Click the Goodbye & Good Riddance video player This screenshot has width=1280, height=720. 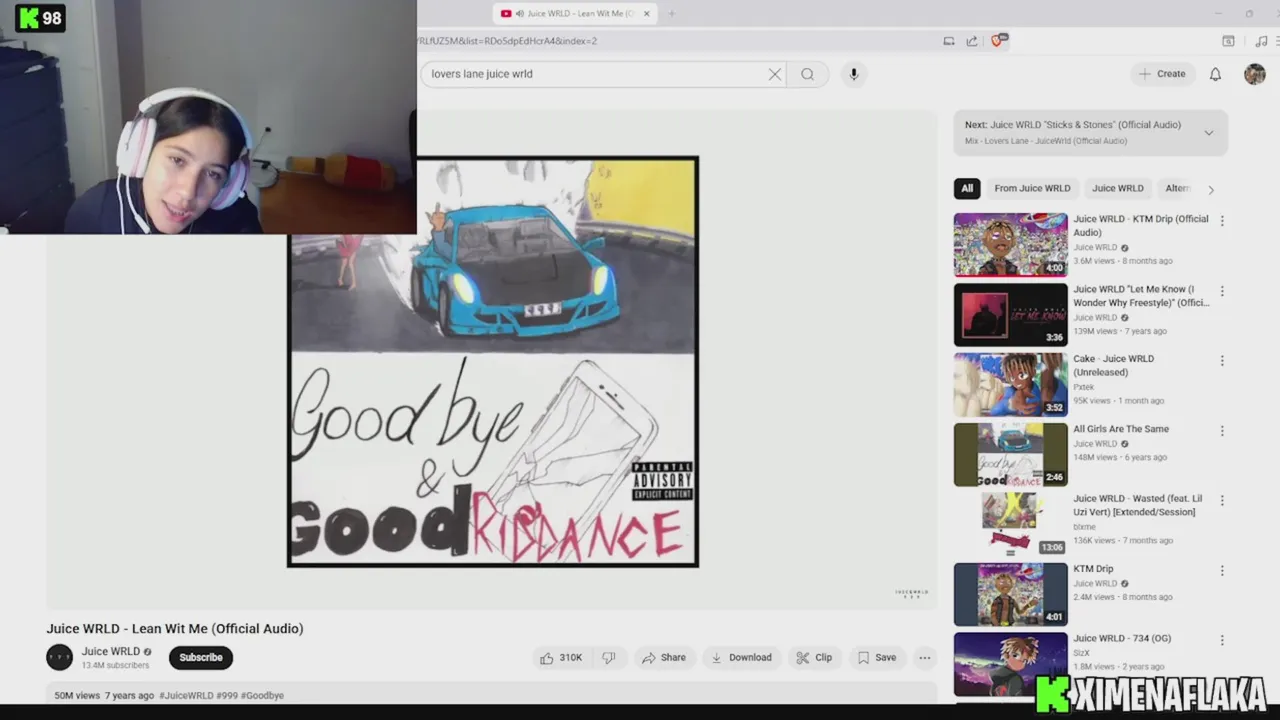click(493, 362)
